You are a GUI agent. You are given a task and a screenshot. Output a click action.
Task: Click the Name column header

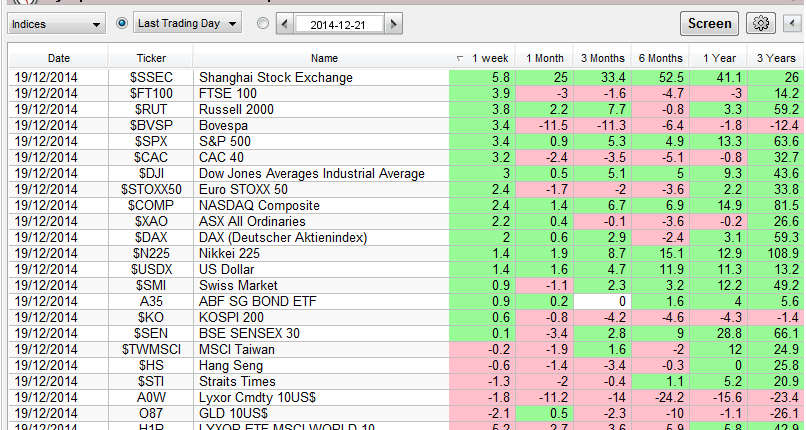click(324, 58)
